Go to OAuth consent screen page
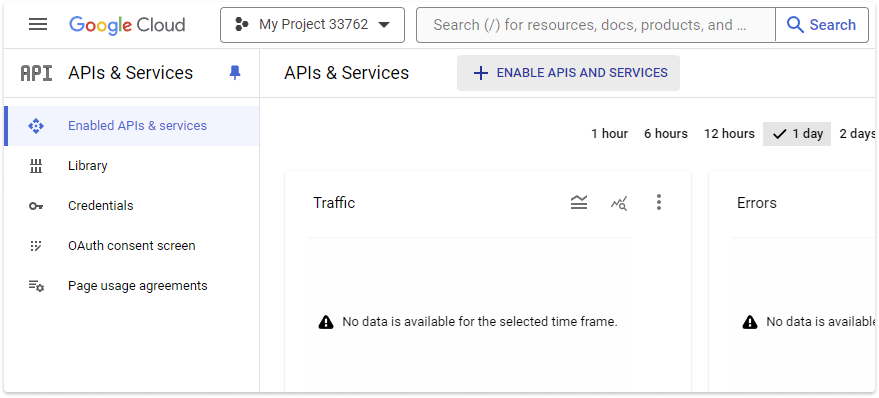Screen dimensions: 879x398 pyautogui.click(x=132, y=246)
